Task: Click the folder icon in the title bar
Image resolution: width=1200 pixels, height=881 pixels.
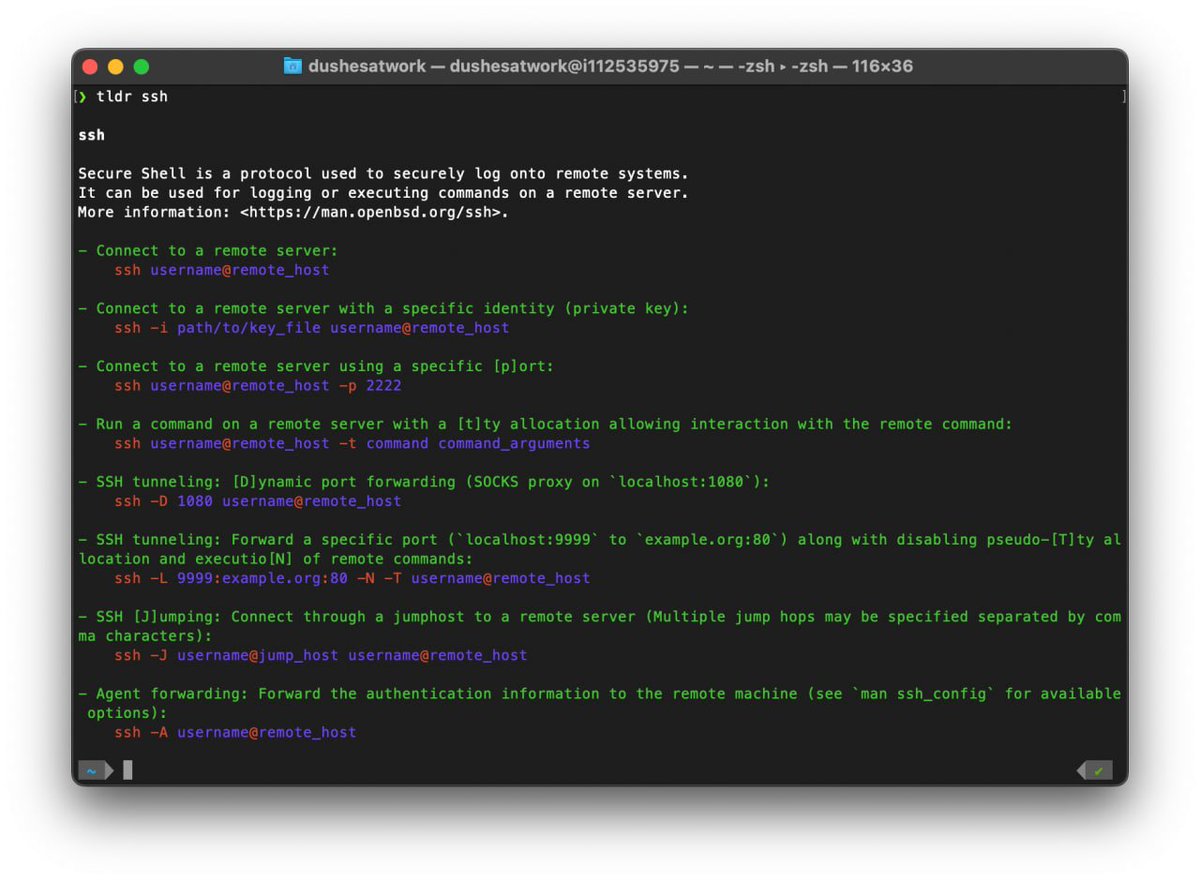Action: (292, 67)
